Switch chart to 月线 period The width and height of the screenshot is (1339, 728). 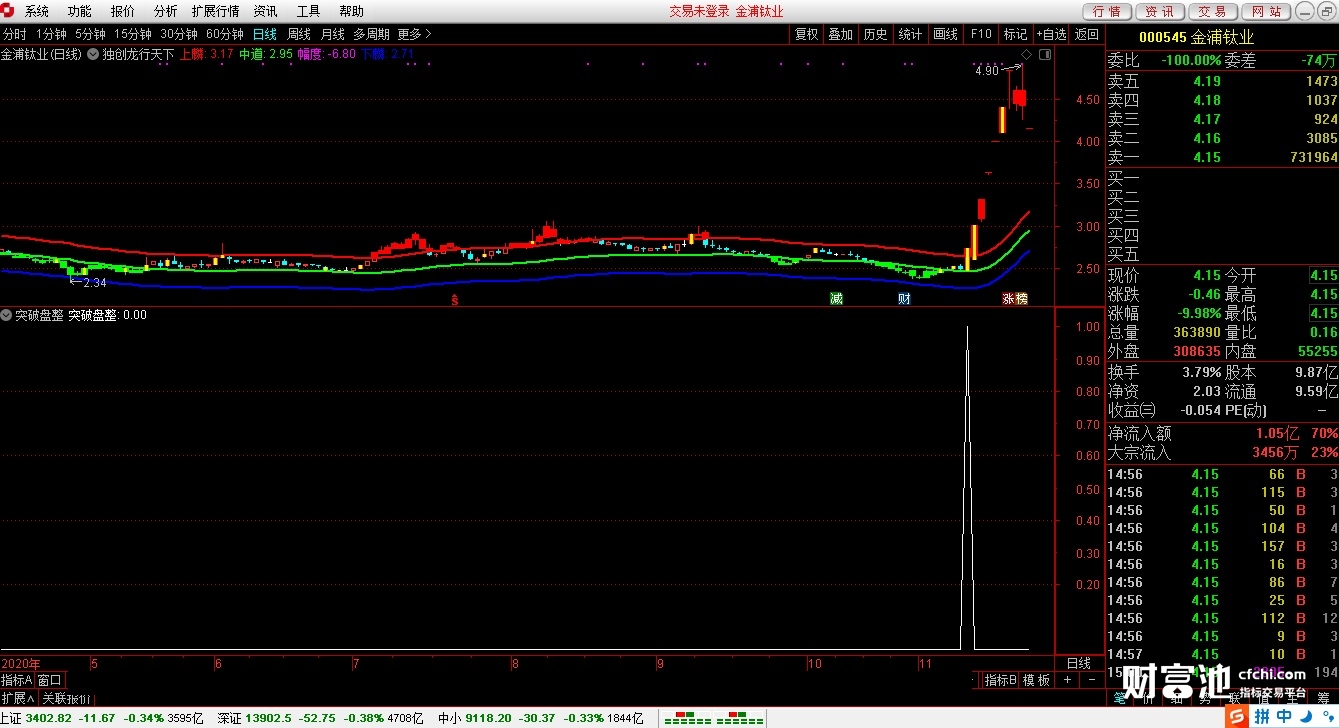tap(333, 34)
